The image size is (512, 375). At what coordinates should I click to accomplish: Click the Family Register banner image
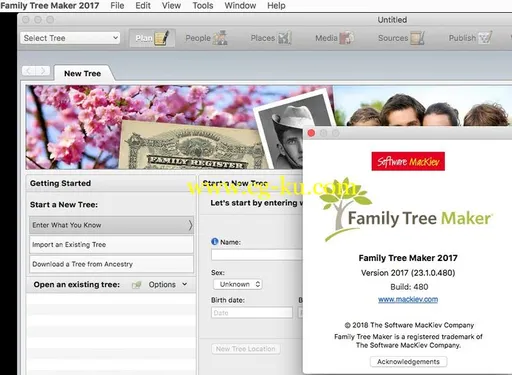(192, 146)
